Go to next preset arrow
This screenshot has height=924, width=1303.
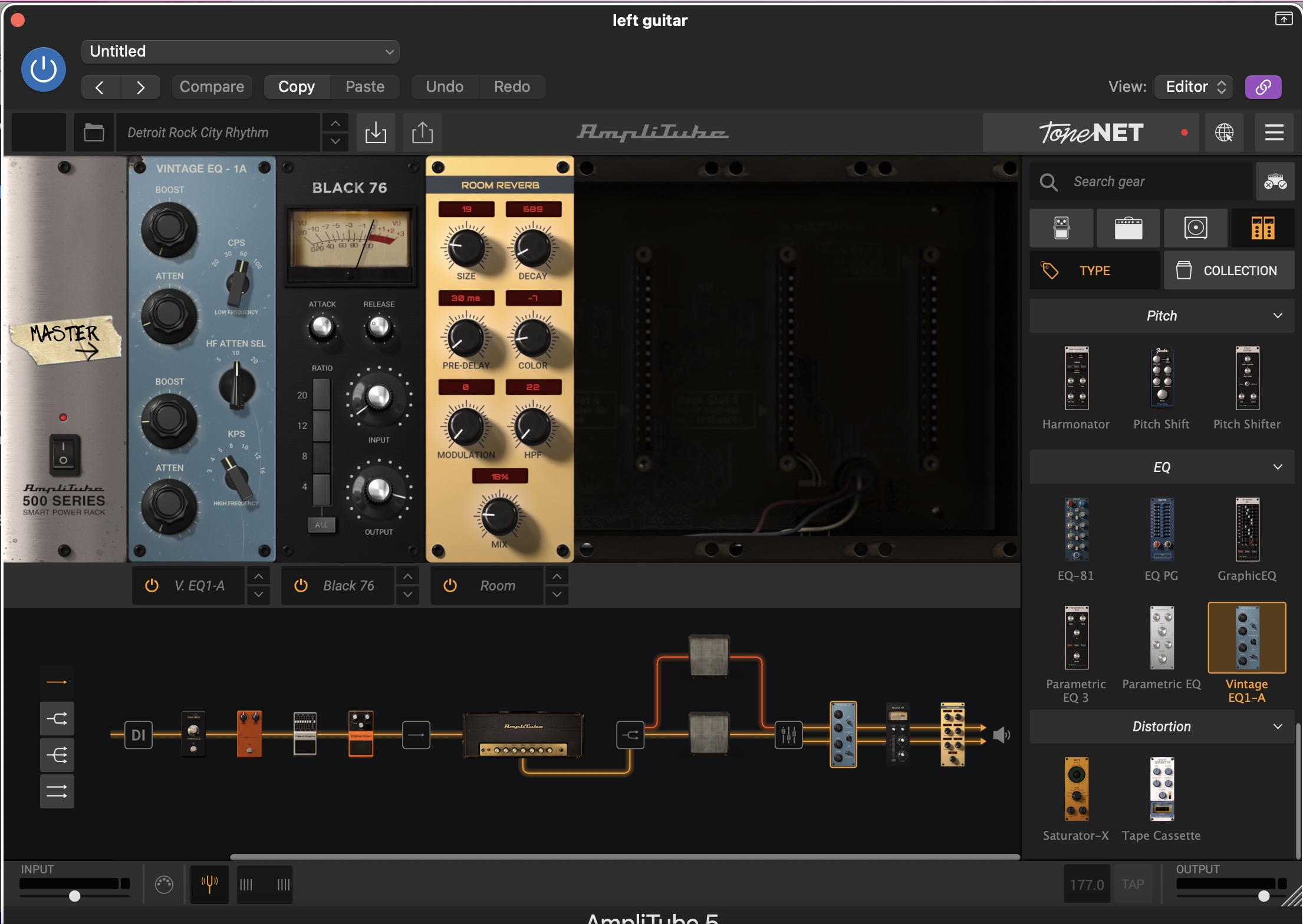click(x=140, y=87)
